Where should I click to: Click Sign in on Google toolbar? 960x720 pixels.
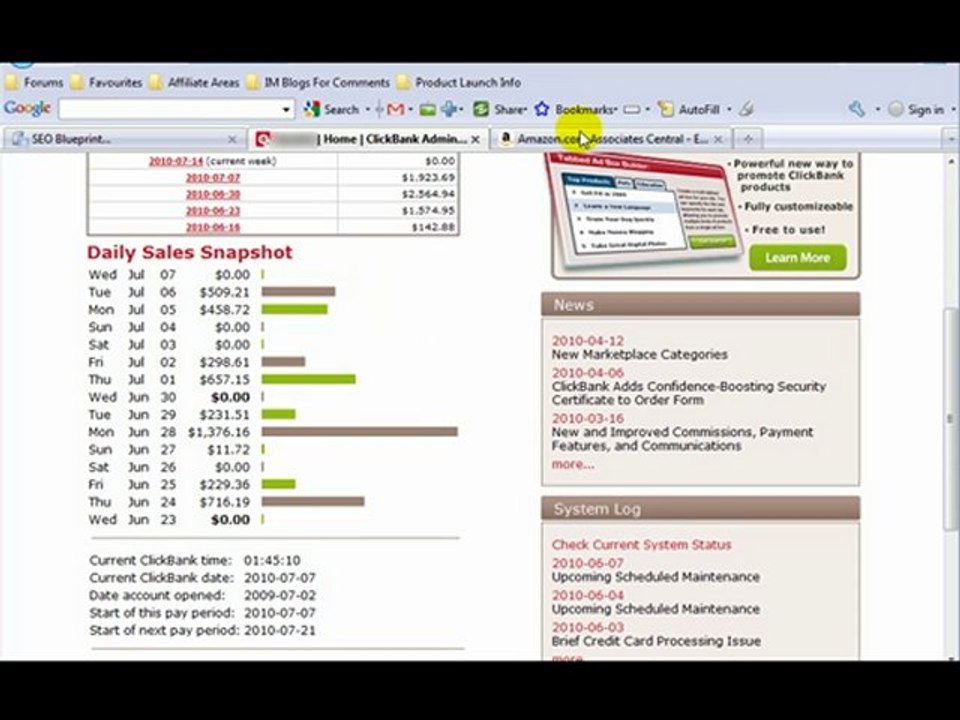(x=916, y=110)
